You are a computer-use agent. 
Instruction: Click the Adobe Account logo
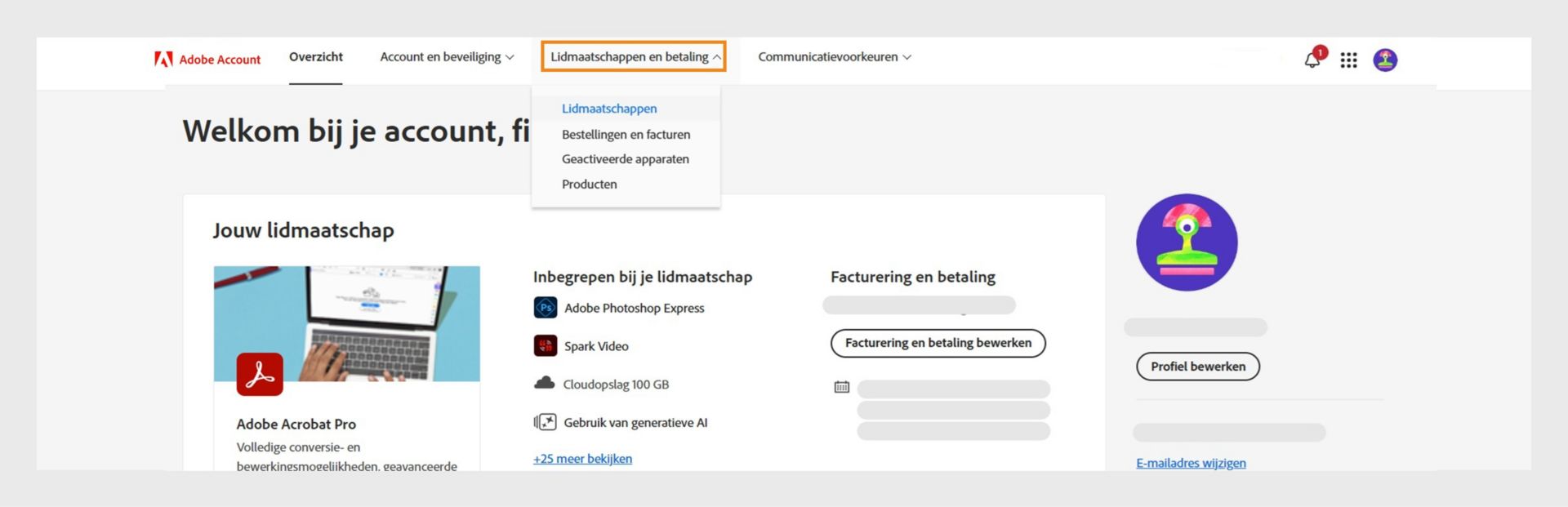coord(207,59)
